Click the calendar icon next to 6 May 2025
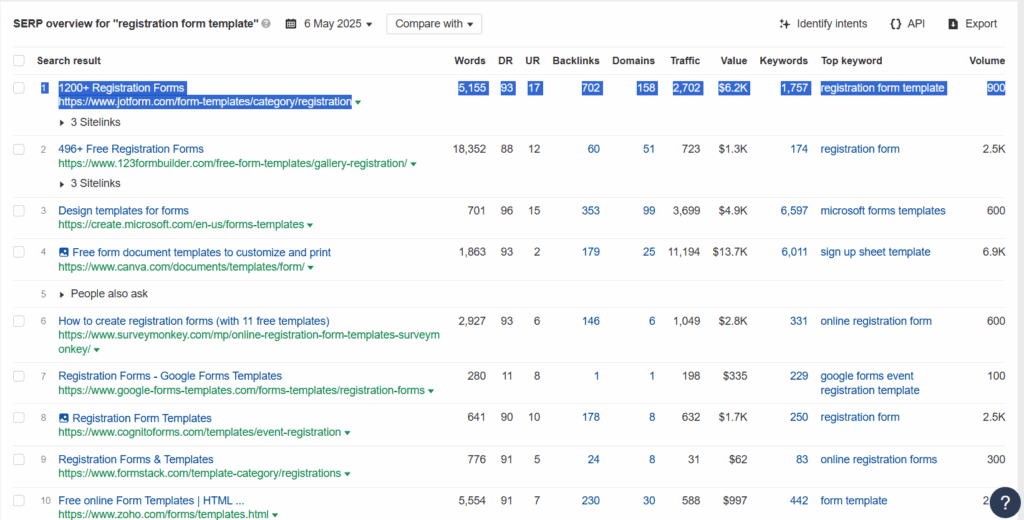 point(291,24)
